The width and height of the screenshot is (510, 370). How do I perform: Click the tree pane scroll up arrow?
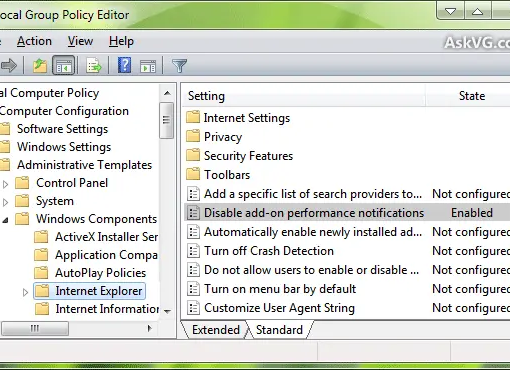pos(167,93)
